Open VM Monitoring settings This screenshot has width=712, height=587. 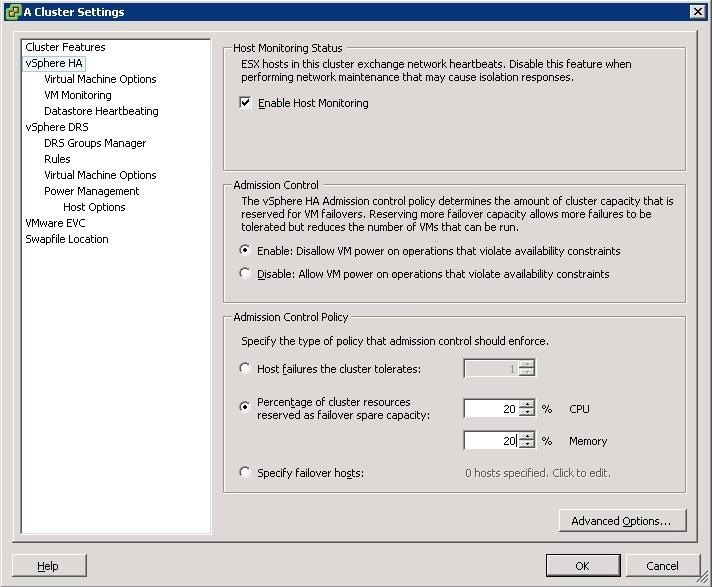pyautogui.click(x=78, y=95)
